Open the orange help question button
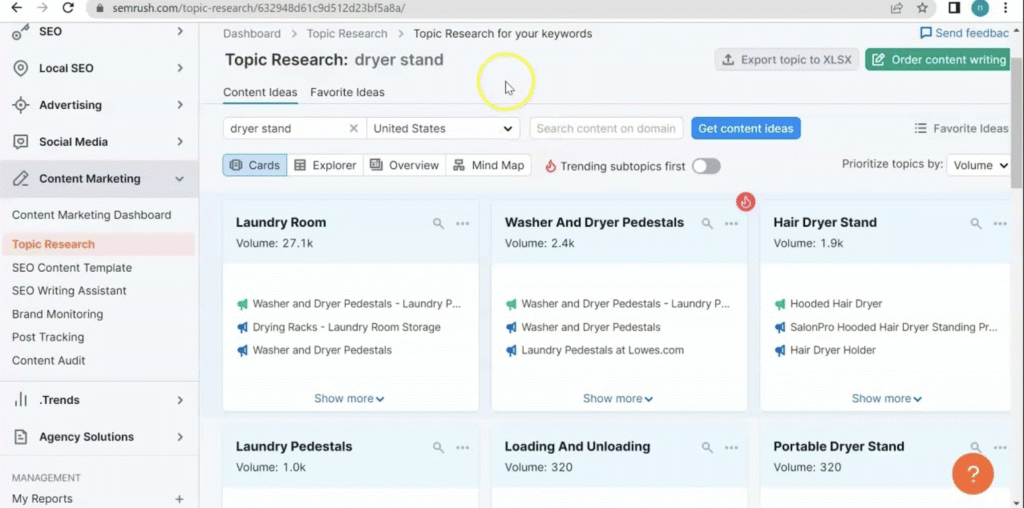The image size is (1024, 508). (972, 473)
